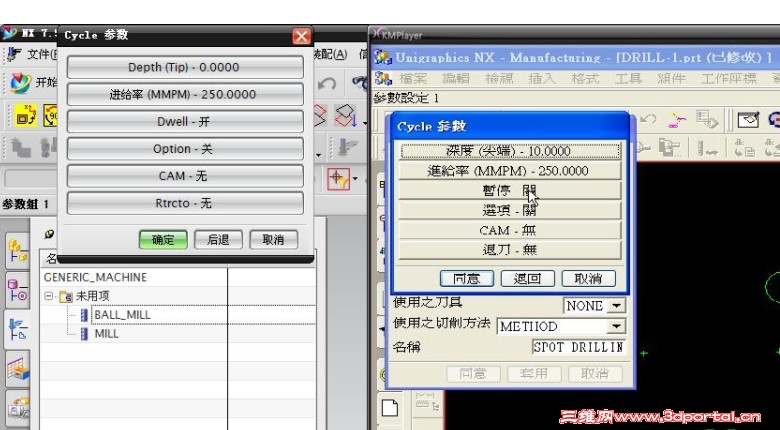Click the Rtrcto - 无 button
Image resolution: width=780 pixels, height=430 pixels.
[185, 203]
